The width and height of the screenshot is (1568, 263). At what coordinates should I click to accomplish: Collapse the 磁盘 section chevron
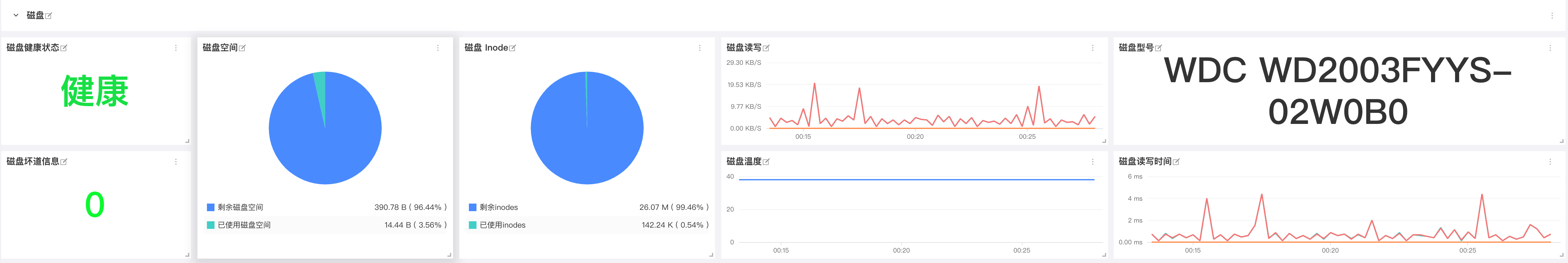click(16, 15)
